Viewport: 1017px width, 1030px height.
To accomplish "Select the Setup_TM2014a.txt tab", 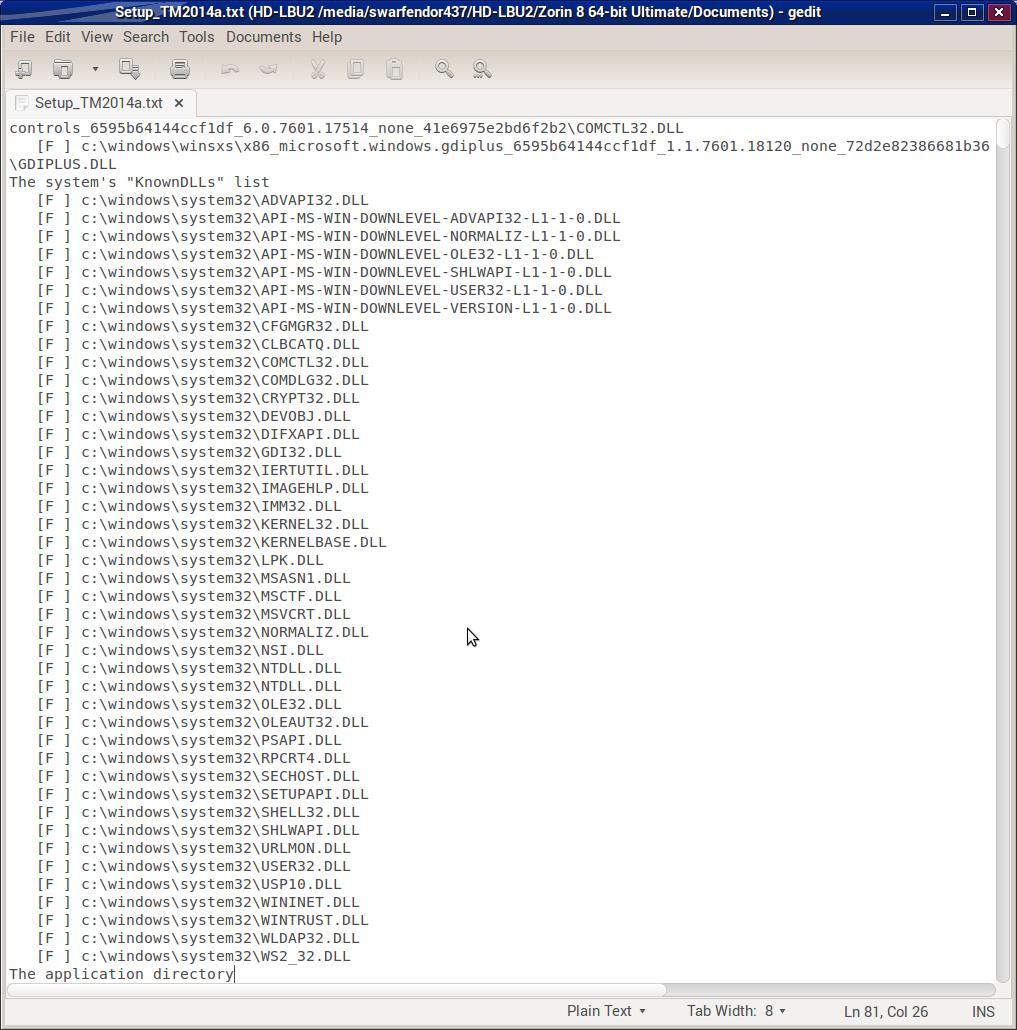I will point(98,103).
